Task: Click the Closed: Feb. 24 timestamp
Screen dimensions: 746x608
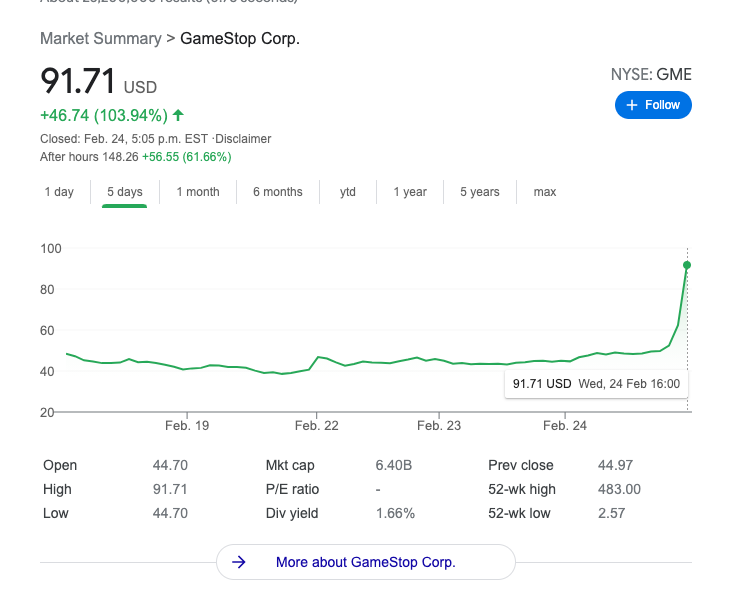Action: (124, 139)
